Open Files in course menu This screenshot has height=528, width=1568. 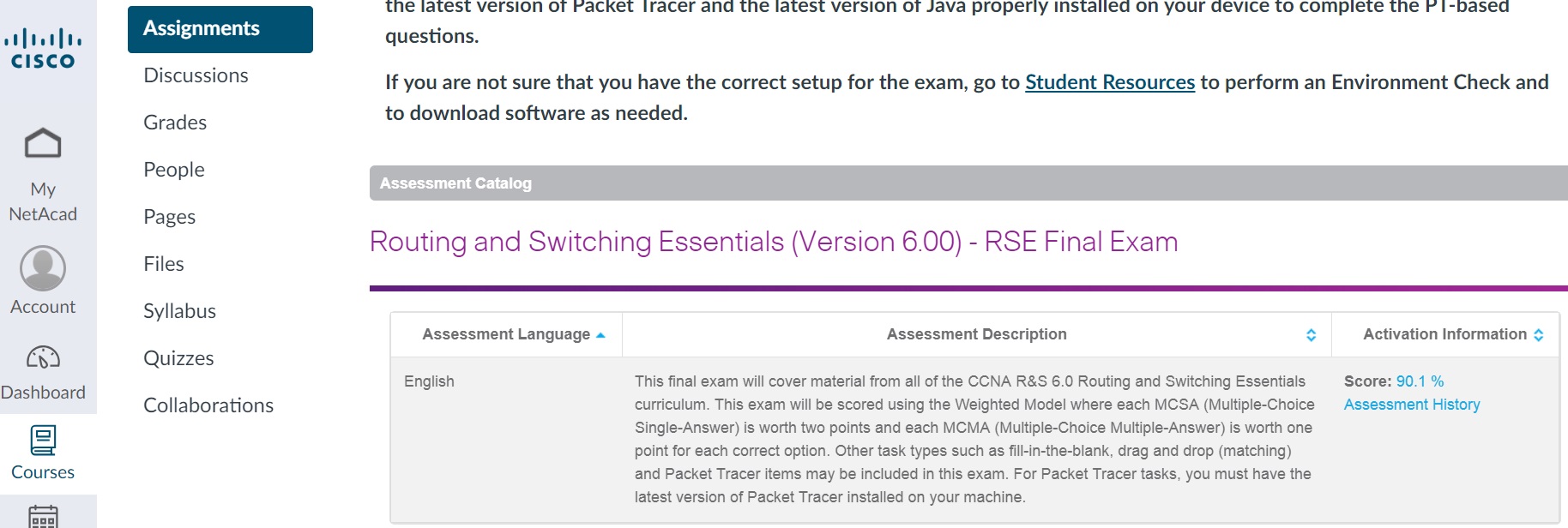164,264
